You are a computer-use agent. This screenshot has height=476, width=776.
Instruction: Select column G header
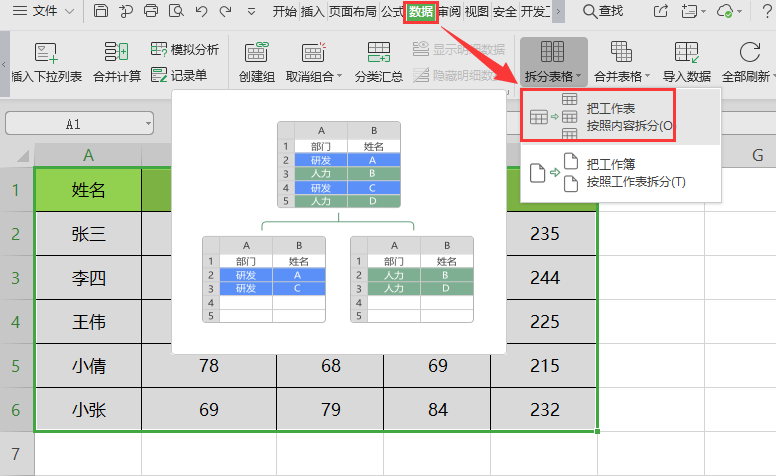(x=741, y=155)
